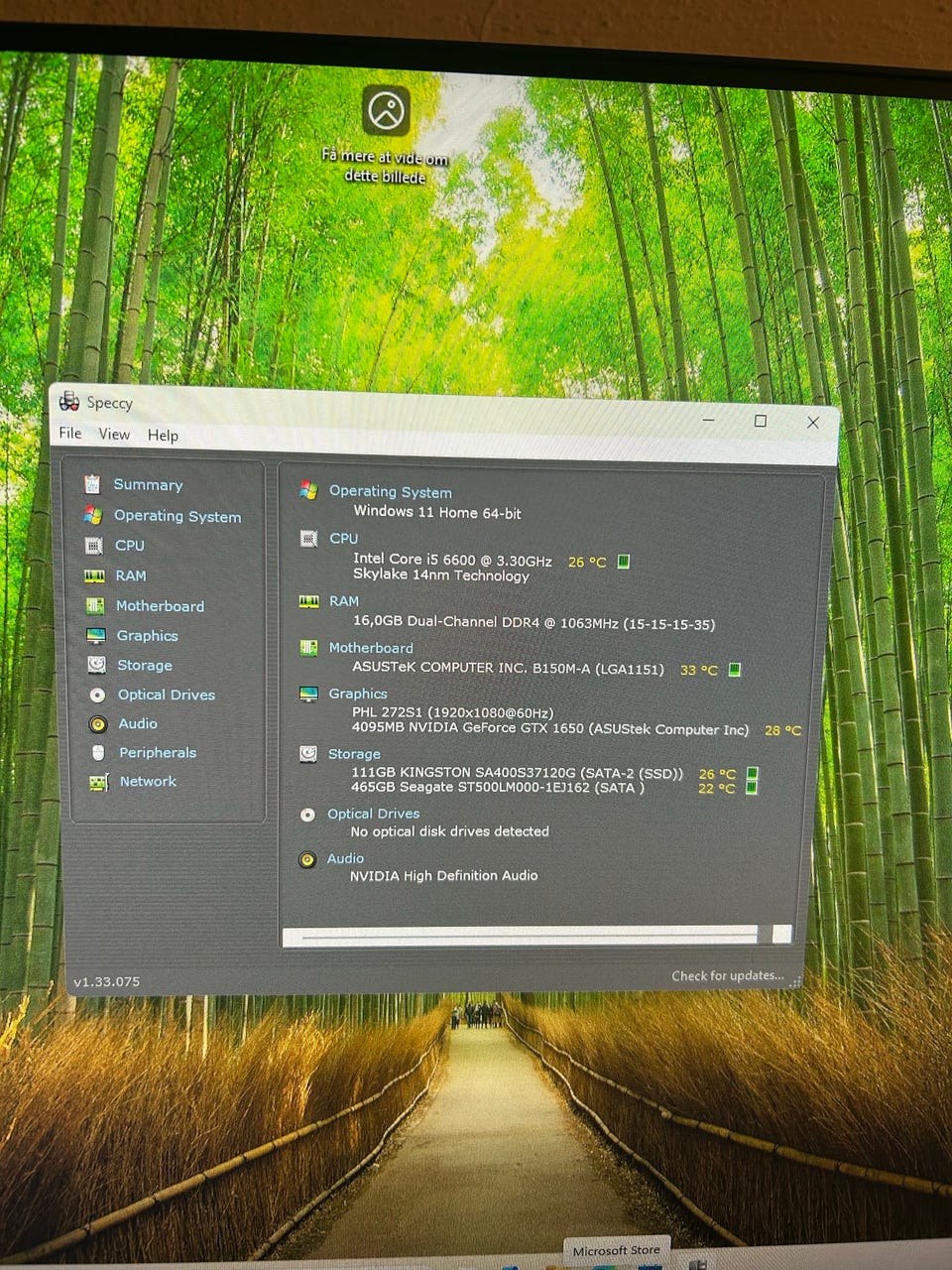The width and height of the screenshot is (952, 1270).
Task: Click the Storage heading link in summary
Action: point(354,754)
